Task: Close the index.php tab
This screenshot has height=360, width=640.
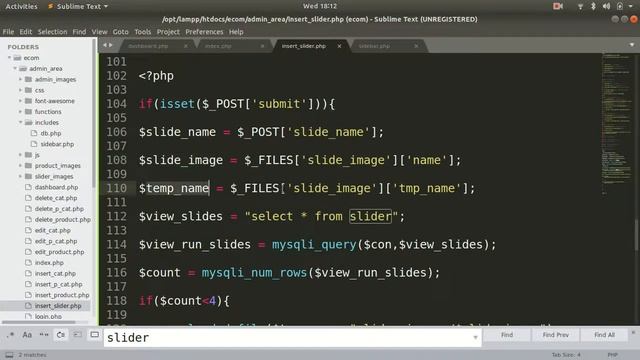Action: tap(262, 46)
